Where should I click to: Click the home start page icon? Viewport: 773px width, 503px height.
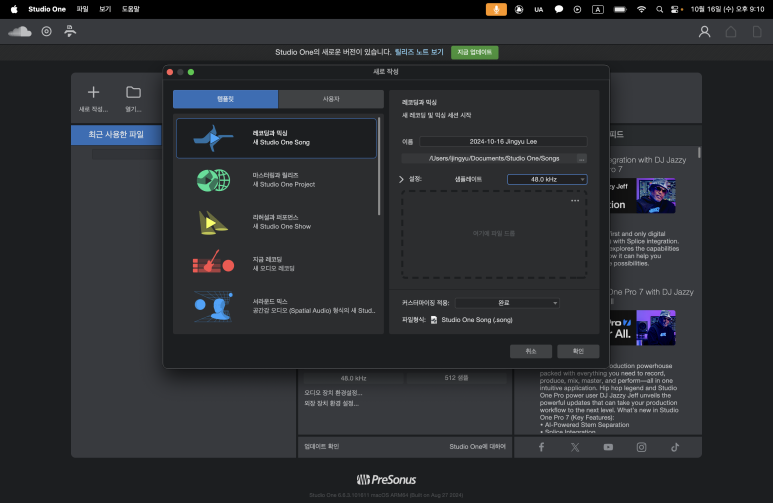click(731, 32)
